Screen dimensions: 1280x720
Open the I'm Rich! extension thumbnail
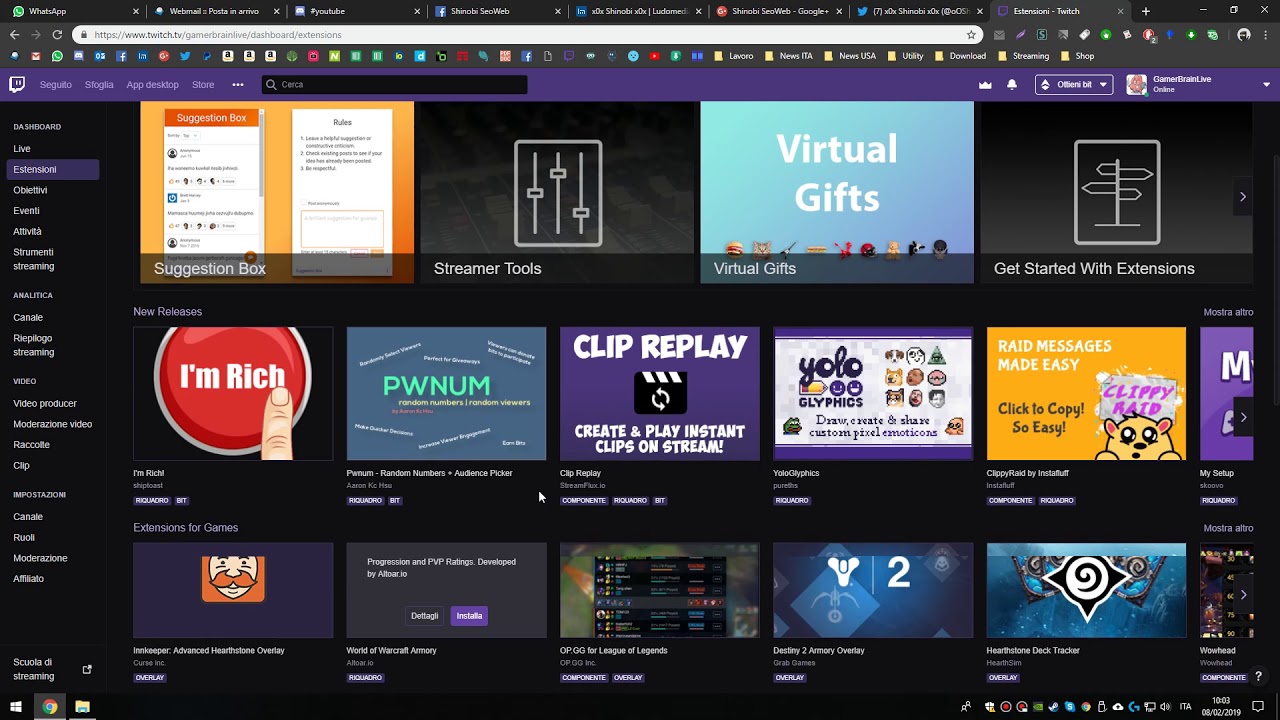(x=233, y=394)
